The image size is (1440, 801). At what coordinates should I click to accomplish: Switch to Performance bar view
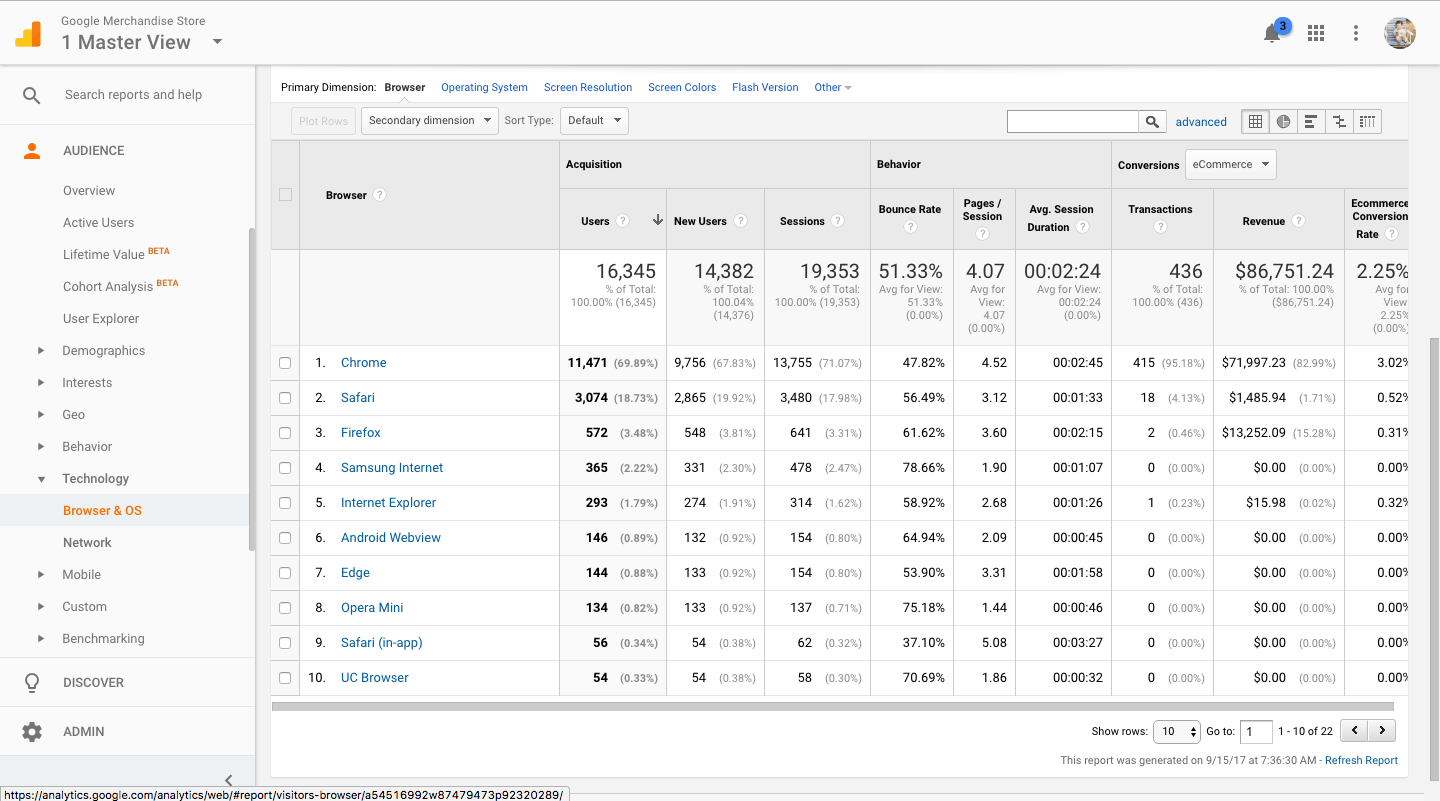coord(1311,122)
